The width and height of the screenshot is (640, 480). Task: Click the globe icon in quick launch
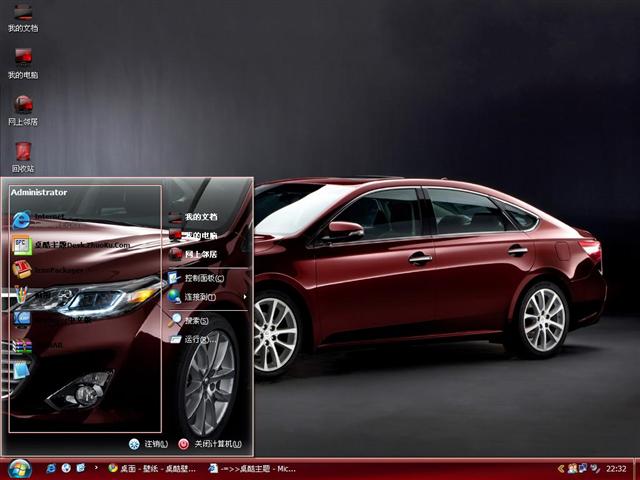point(66,468)
